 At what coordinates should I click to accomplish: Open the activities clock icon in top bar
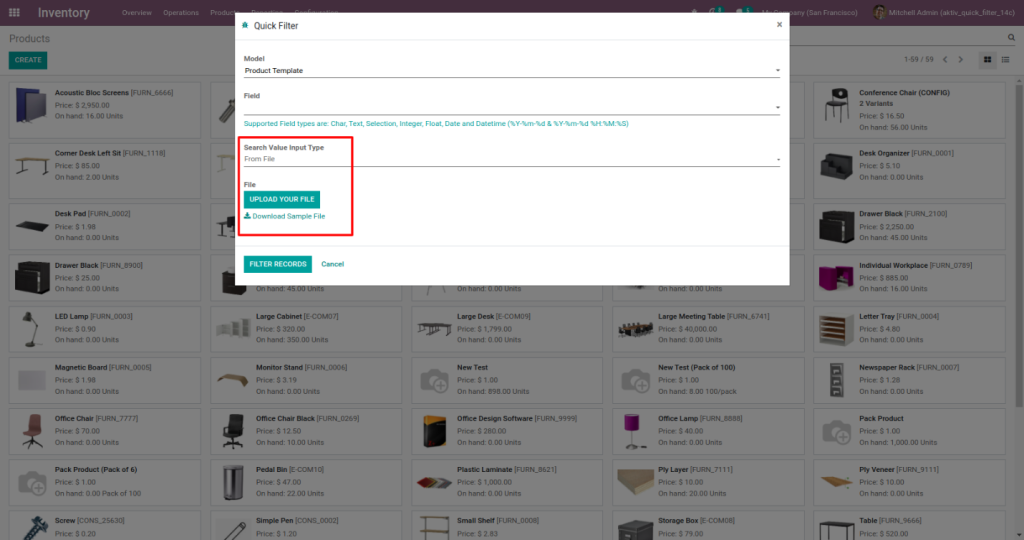click(717, 12)
